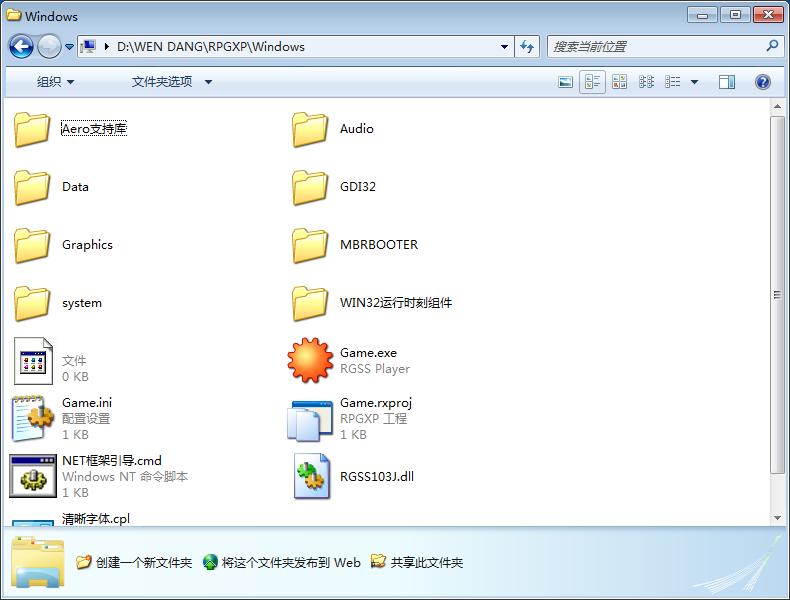
Task: Click the Aero支持库 folder name
Action: pos(94,128)
